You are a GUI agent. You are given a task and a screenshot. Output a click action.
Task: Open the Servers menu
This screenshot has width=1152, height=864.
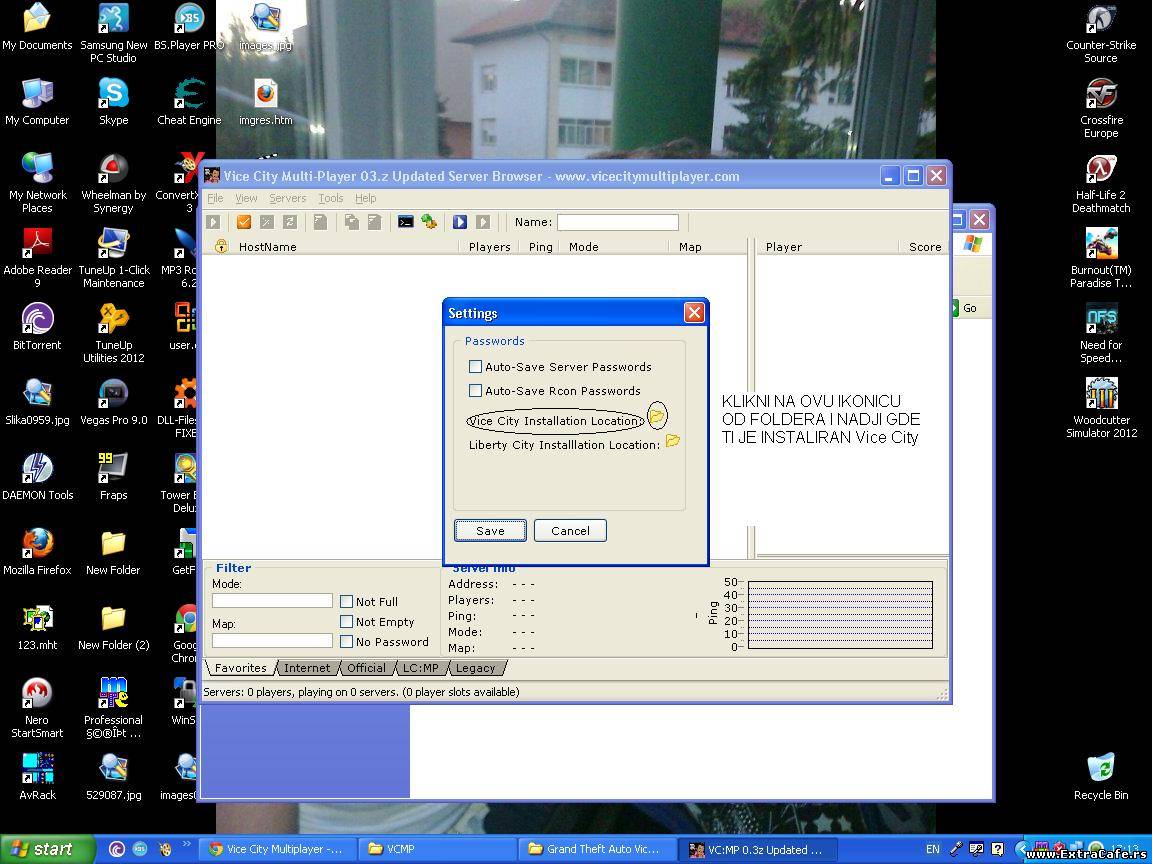tap(287, 198)
